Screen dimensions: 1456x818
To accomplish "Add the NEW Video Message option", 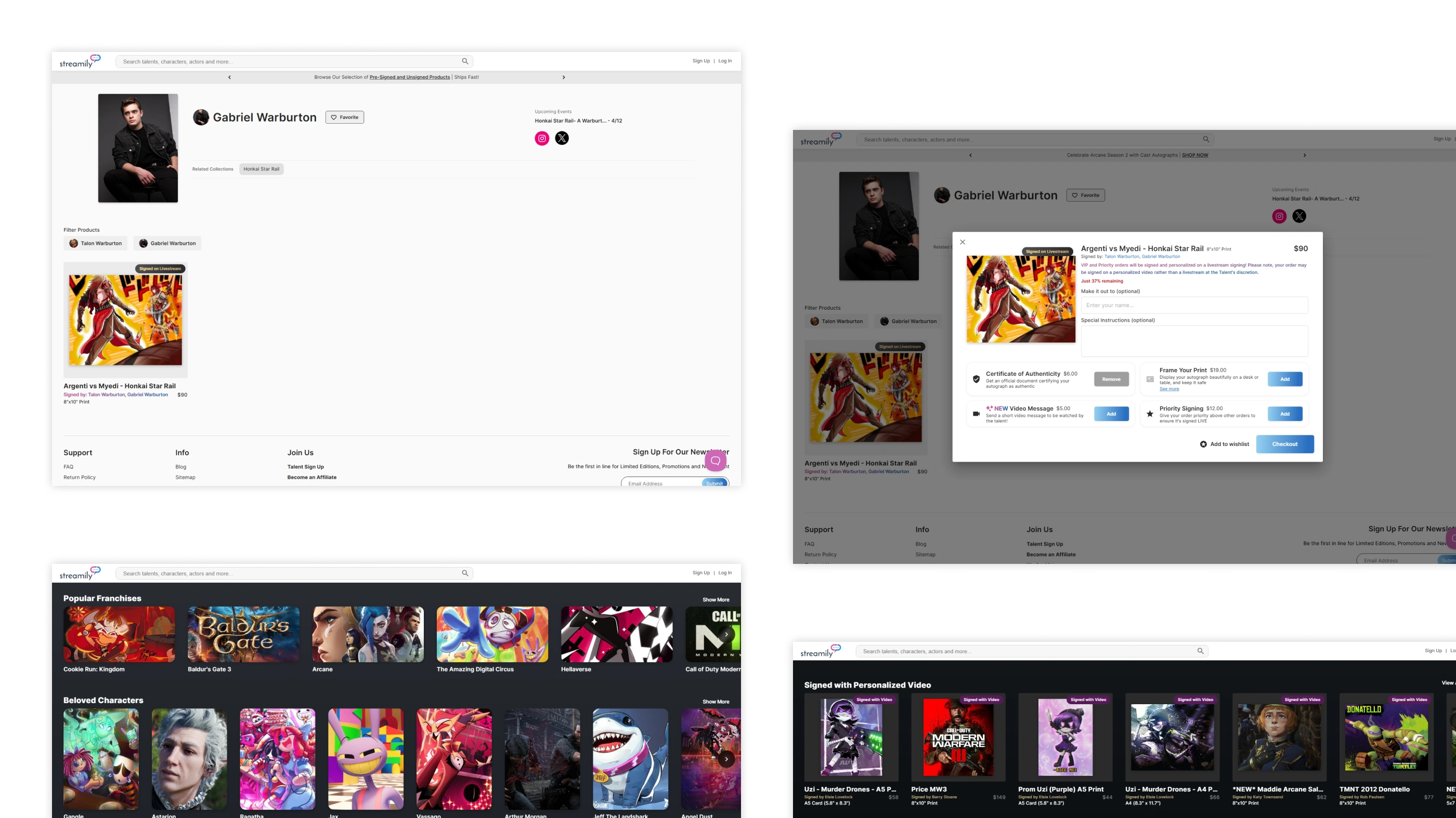I will pos(1111,414).
